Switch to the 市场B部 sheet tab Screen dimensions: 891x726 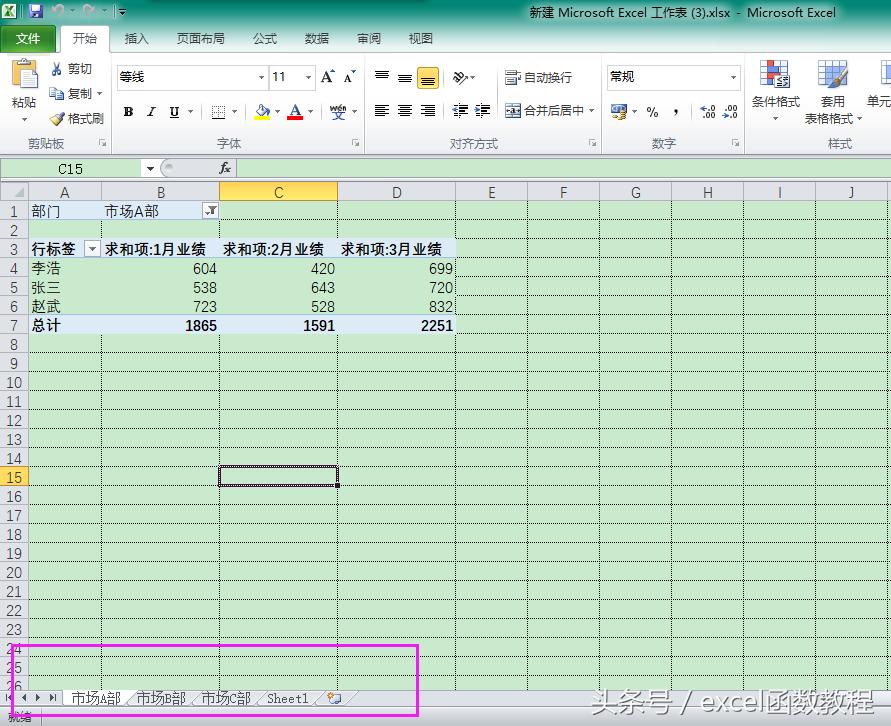161,698
